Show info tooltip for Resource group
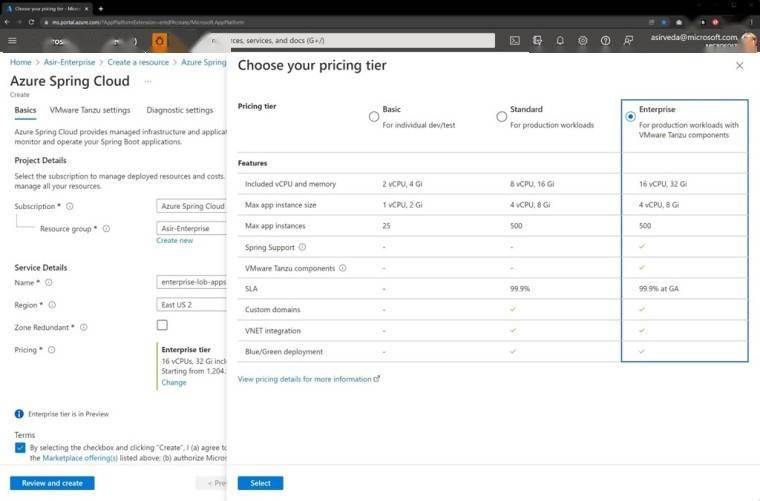 point(106,229)
